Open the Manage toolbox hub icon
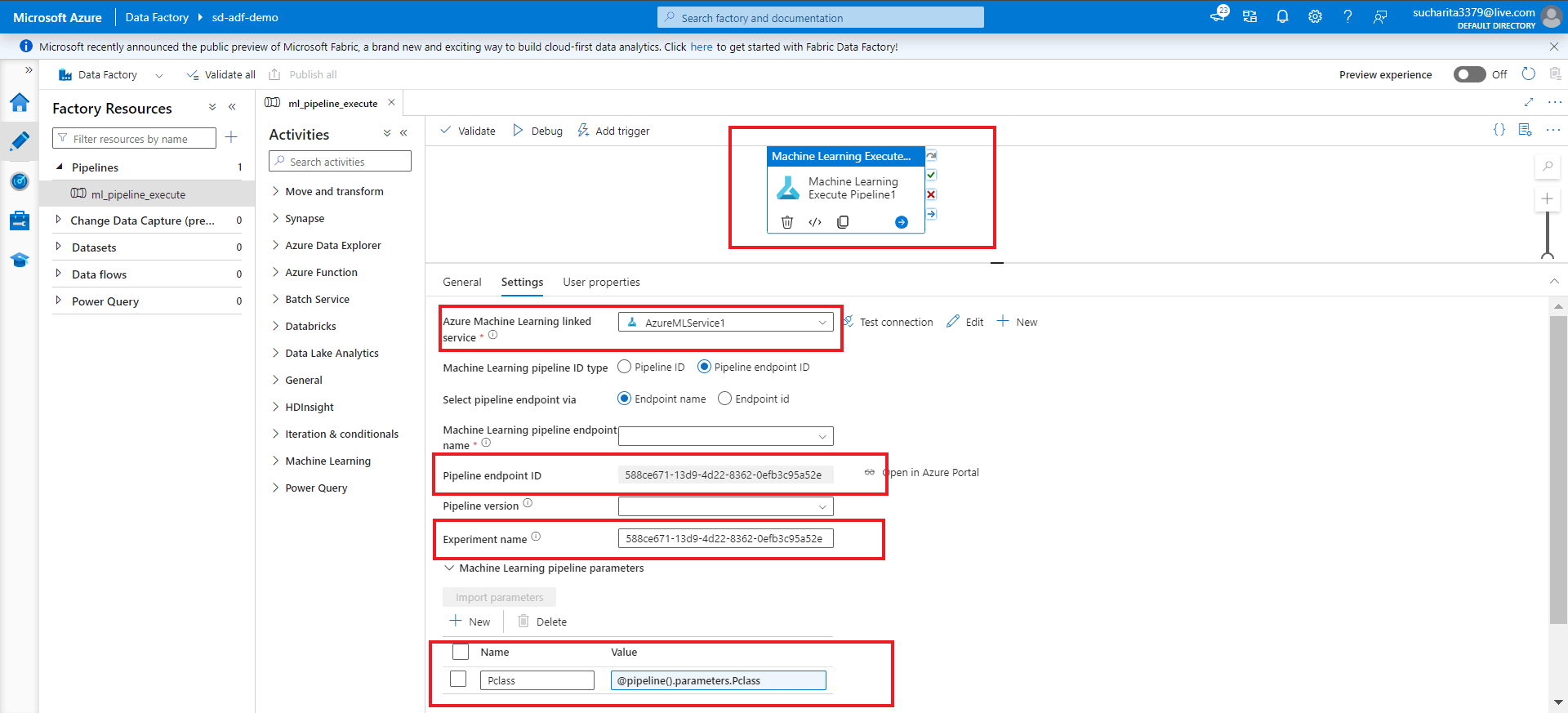The height and width of the screenshot is (713, 1568). (x=20, y=221)
